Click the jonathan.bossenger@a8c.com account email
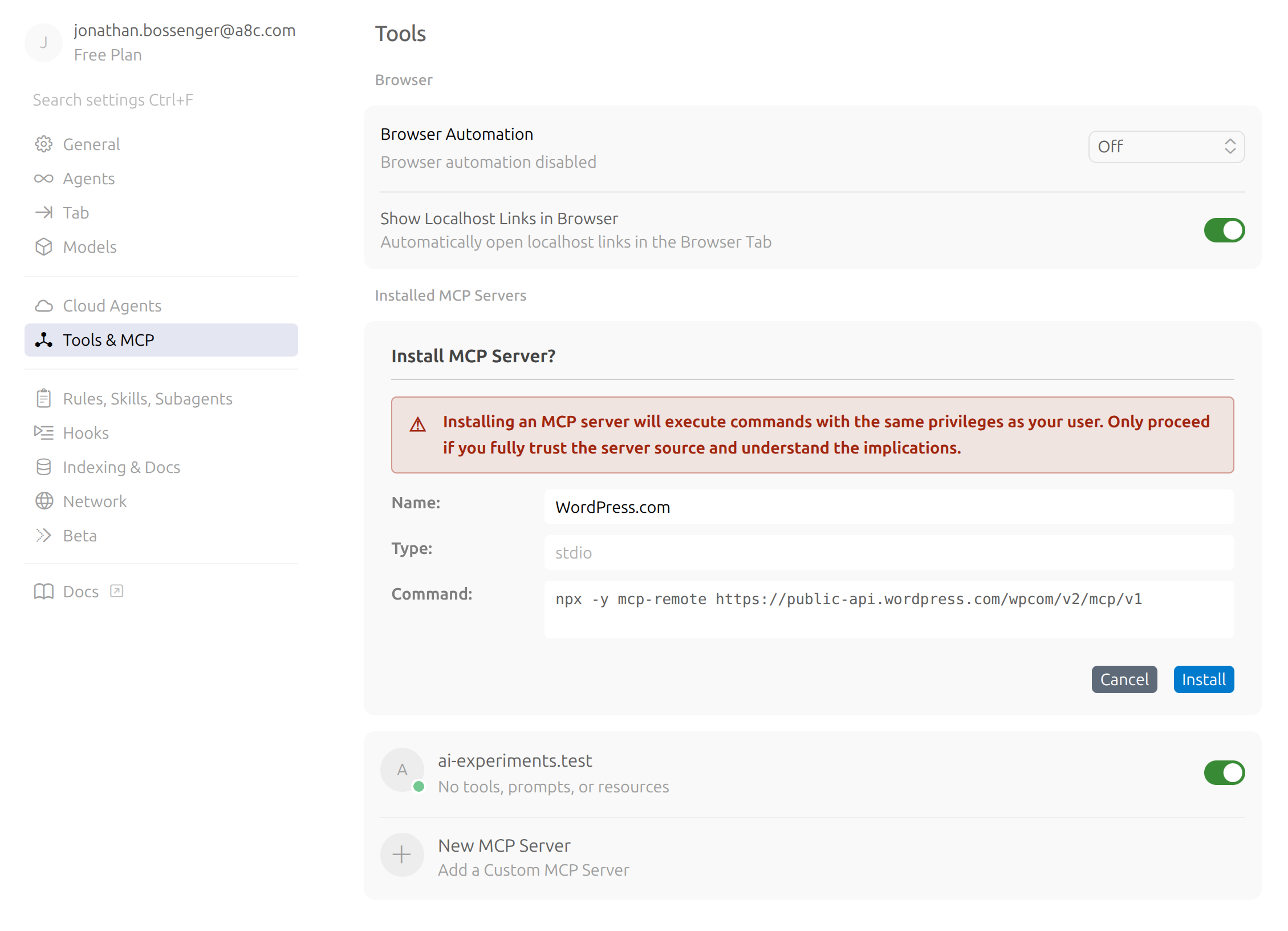The height and width of the screenshot is (931, 1288). pyautogui.click(x=185, y=30)
